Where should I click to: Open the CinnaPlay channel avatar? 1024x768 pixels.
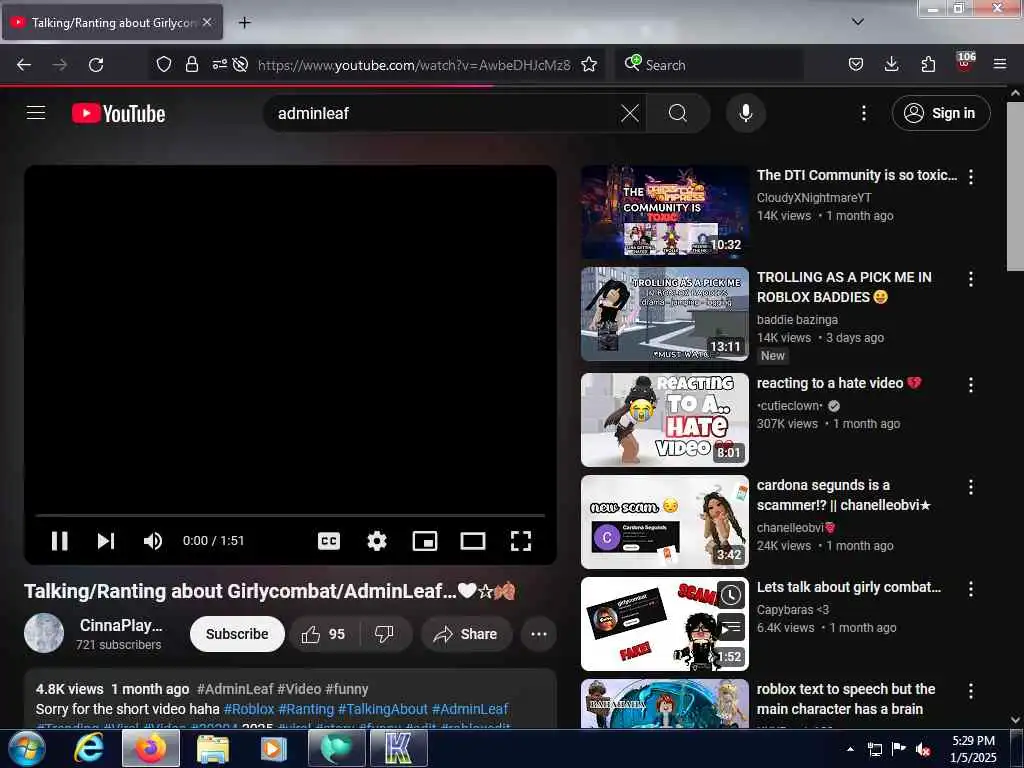(44, 633)
